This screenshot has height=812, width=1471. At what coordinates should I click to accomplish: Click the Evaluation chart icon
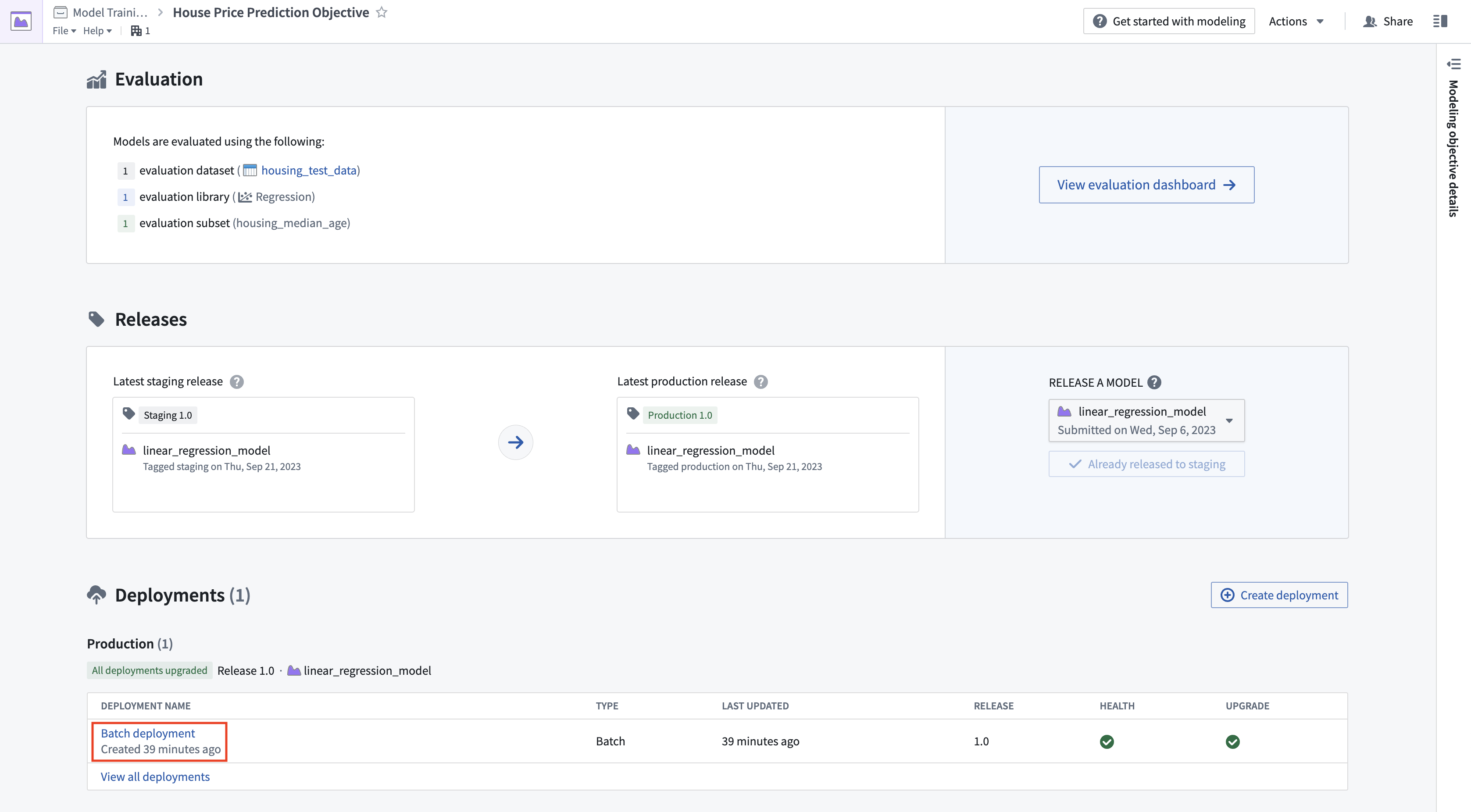click(96, 79)
